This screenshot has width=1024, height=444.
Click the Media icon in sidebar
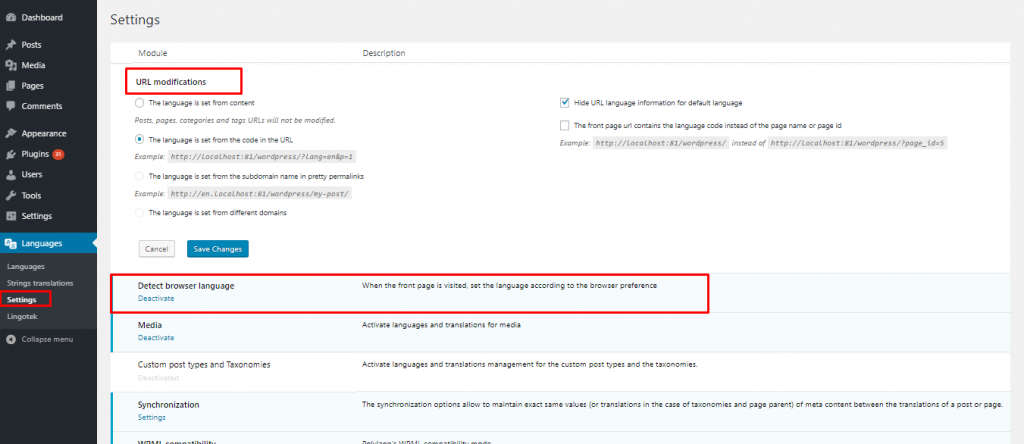coord(10,65)
